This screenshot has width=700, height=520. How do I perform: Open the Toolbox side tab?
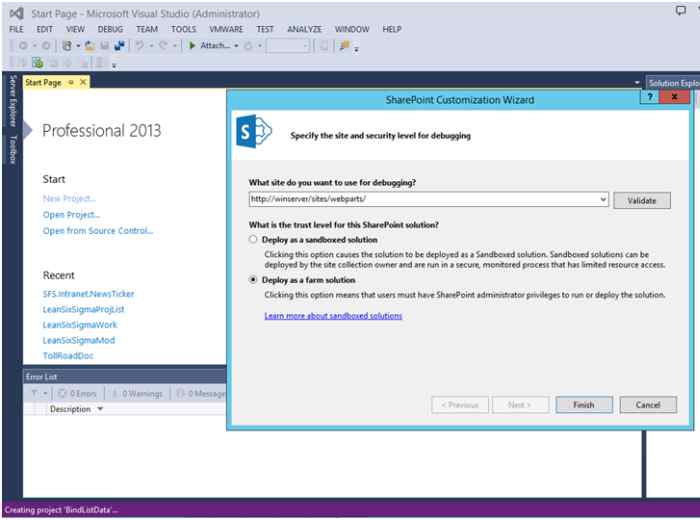[12, 150]
